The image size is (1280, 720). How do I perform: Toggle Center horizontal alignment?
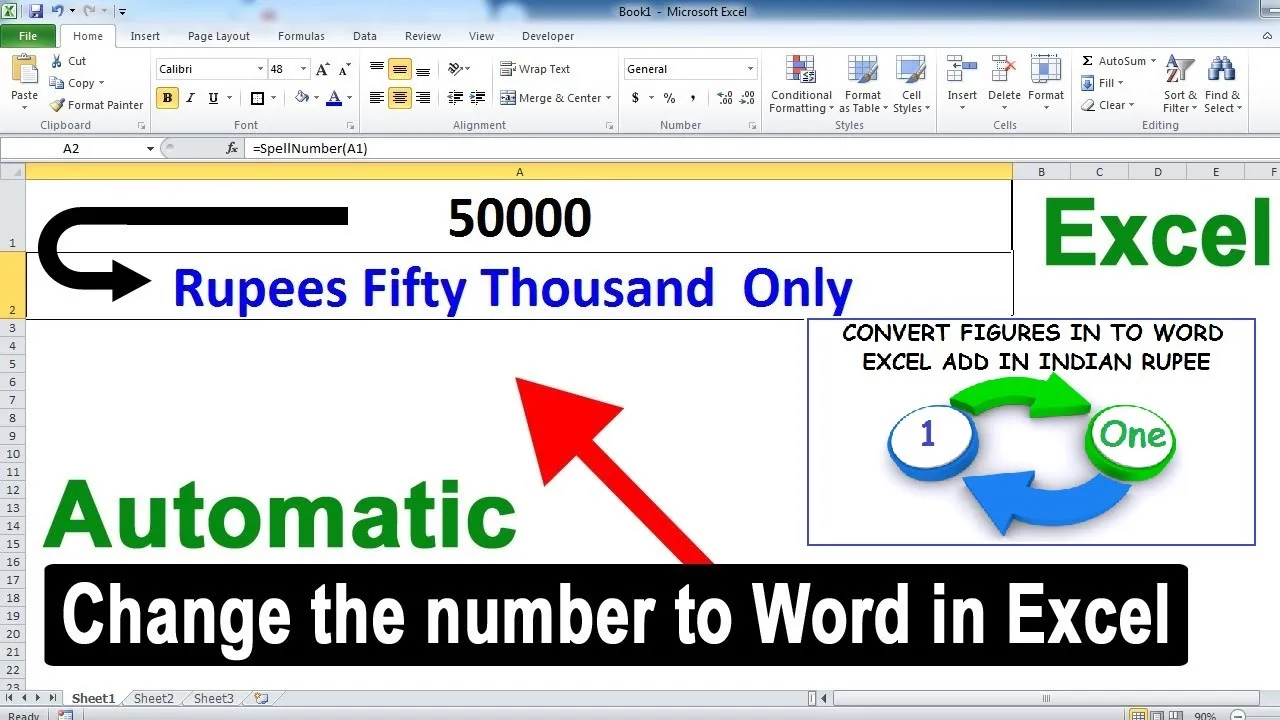(x=400, y=98)
